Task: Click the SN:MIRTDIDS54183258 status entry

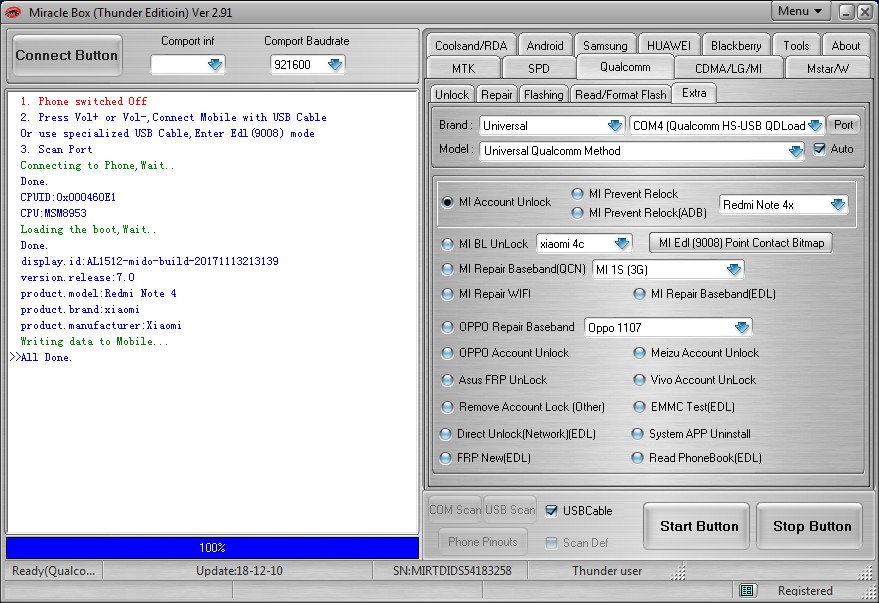Action: 452,570
